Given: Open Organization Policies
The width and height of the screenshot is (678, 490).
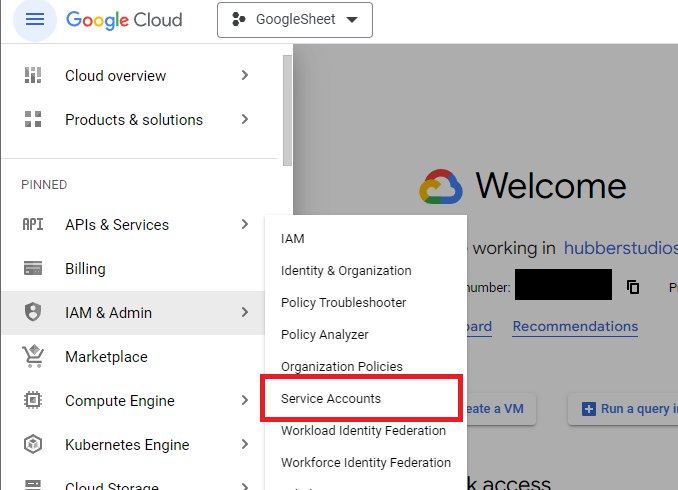Looking at the screenshot, I should coord(366,367).
